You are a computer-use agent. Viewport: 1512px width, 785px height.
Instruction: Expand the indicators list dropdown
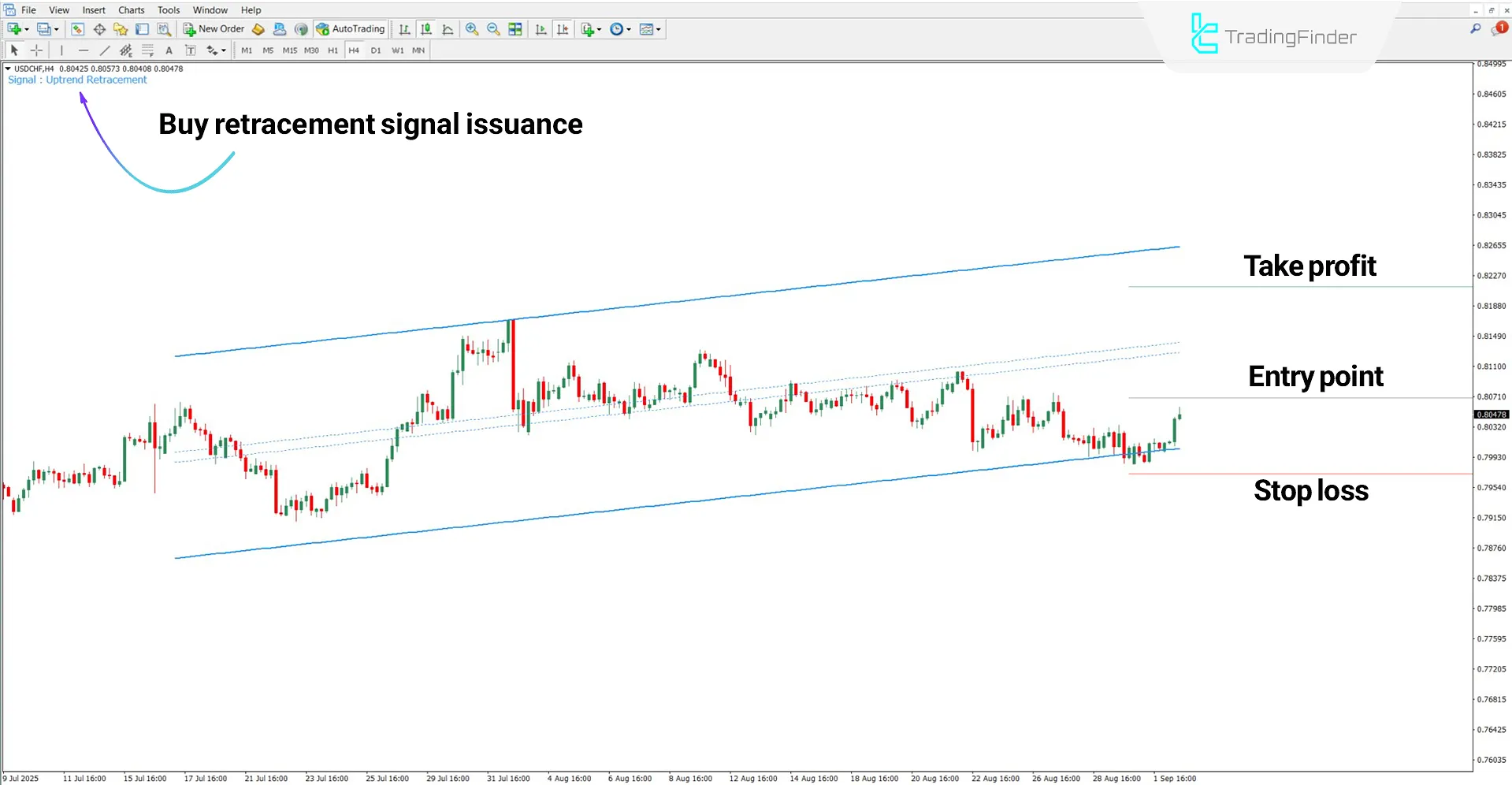[x=600, y=29]
